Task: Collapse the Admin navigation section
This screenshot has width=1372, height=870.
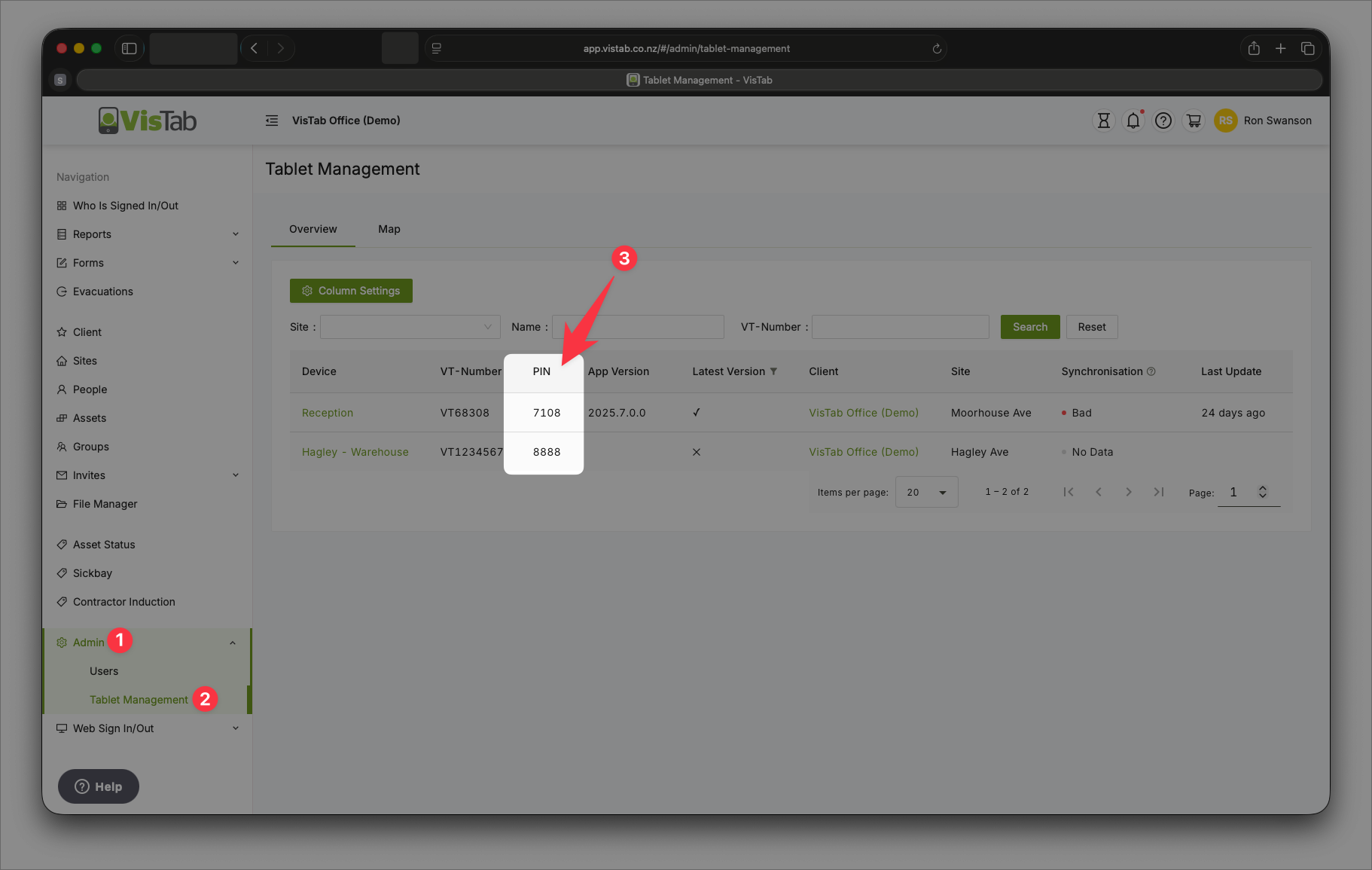Action: [x=233, y=643]
